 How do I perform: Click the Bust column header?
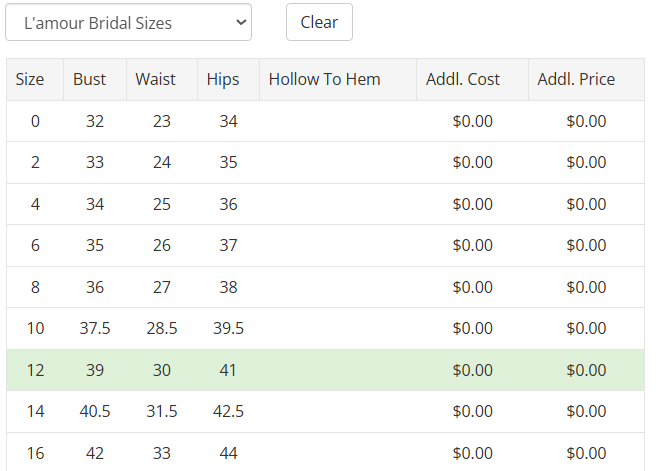pos(95,80)
